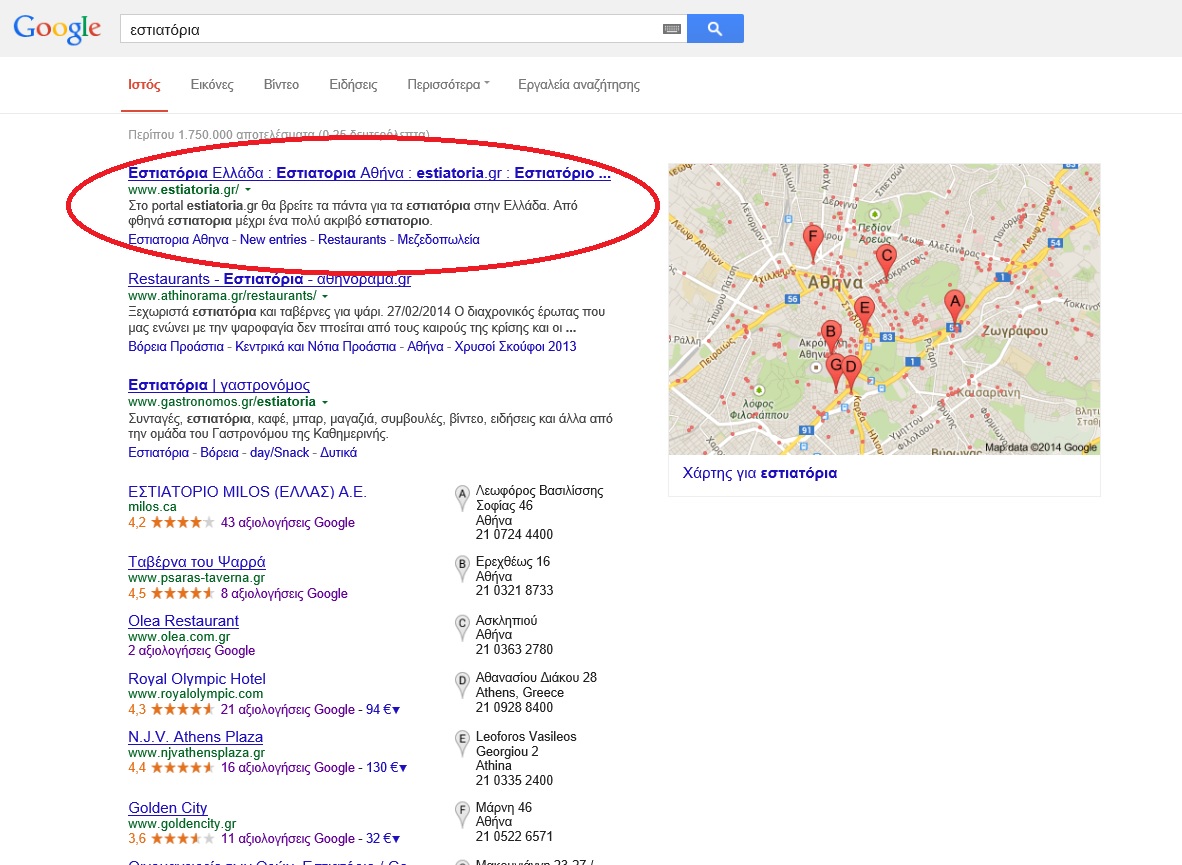Open the Περισσότερα dropdown menu
The height and width of the screenshot is (865, 1182).
tap(449, 84)
